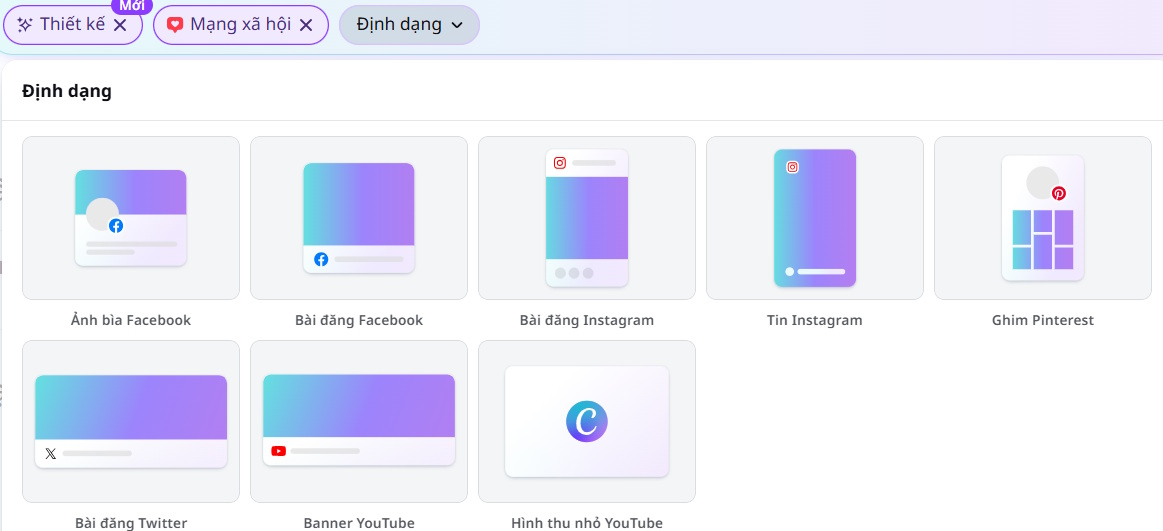
Task: Click the Ảnh bìa Facebook label
Action: [x=131, y=320]
